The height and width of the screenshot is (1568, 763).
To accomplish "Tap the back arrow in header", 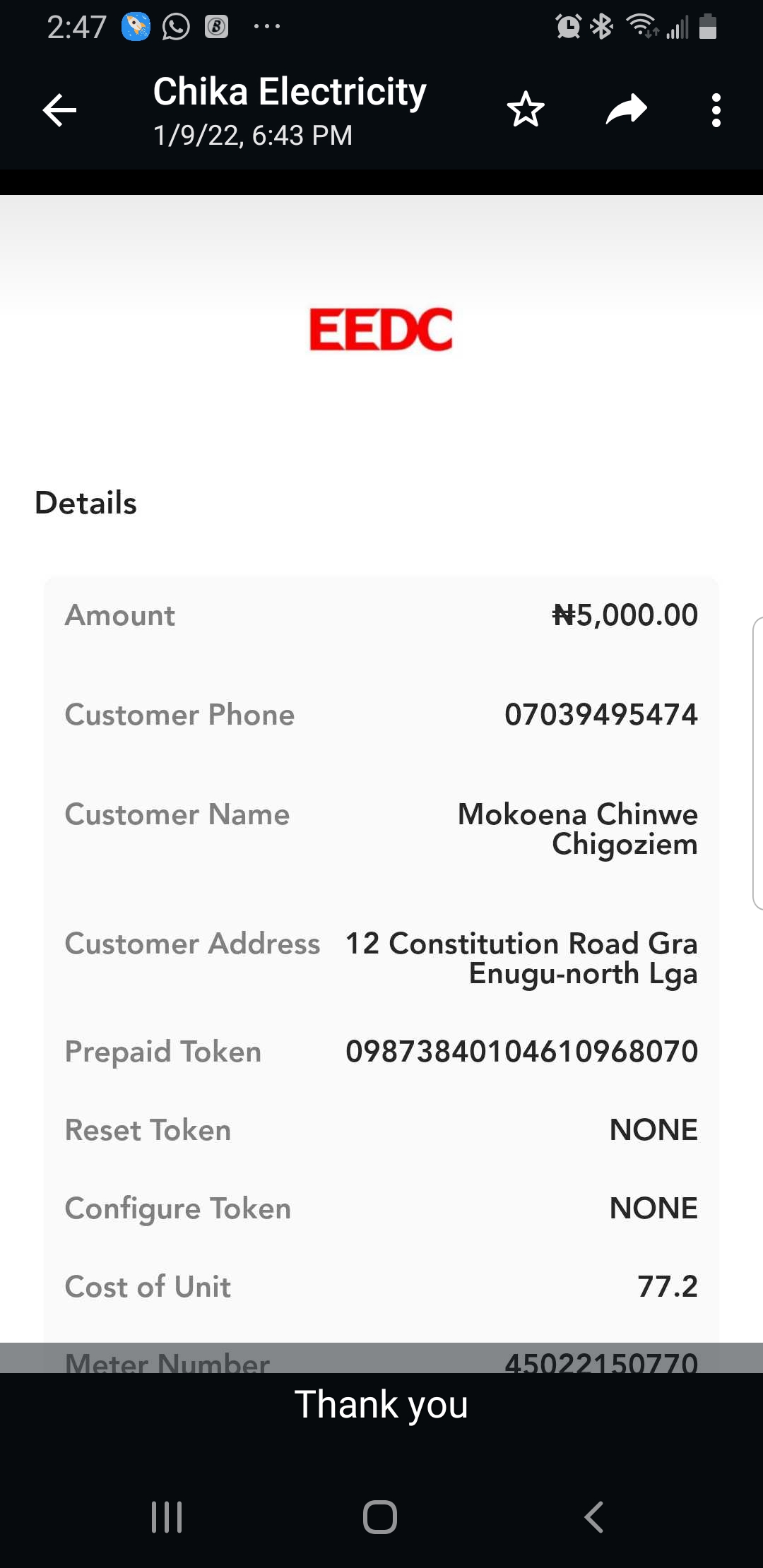I will pos(59,110).
